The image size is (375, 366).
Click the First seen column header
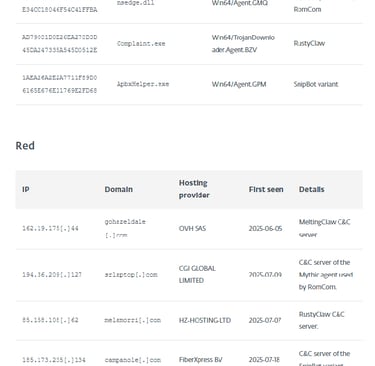click(266, 189)
